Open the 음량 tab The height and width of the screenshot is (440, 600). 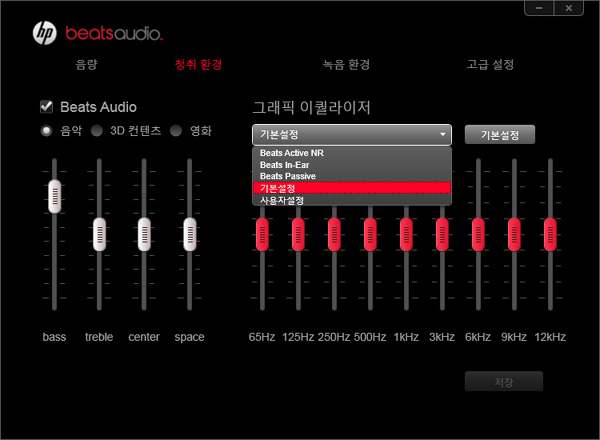point(86,64)
